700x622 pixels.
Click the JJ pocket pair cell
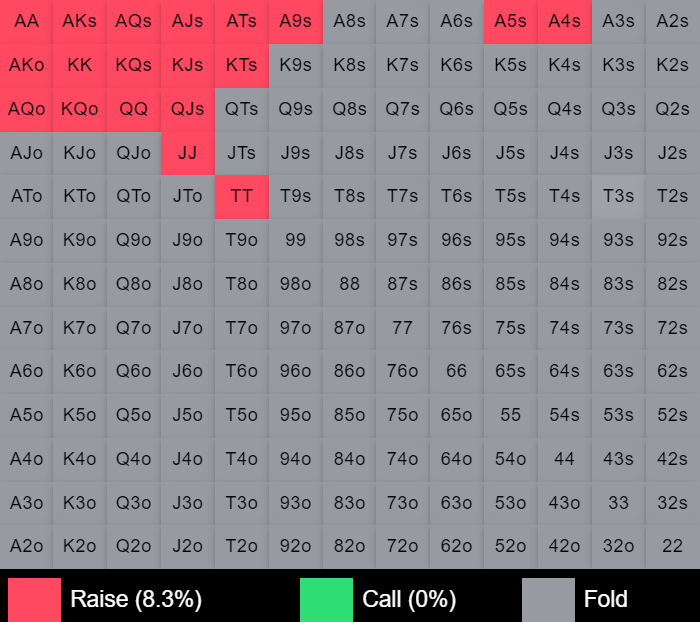pyautogui.click(x=188, y=153)
